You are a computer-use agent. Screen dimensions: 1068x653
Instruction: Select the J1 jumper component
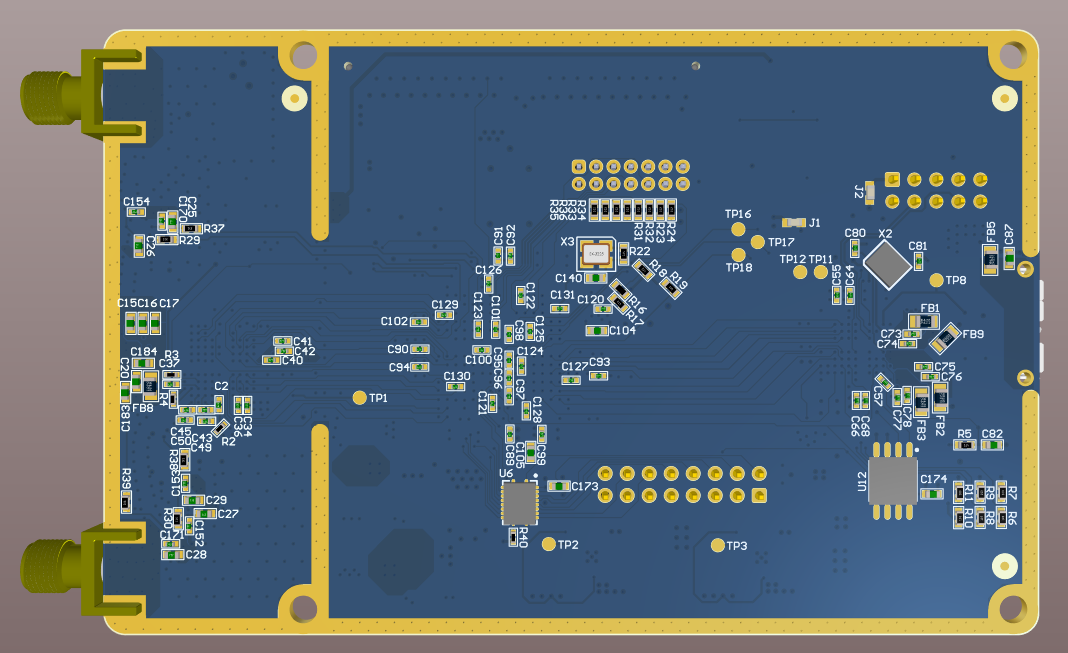795,222
